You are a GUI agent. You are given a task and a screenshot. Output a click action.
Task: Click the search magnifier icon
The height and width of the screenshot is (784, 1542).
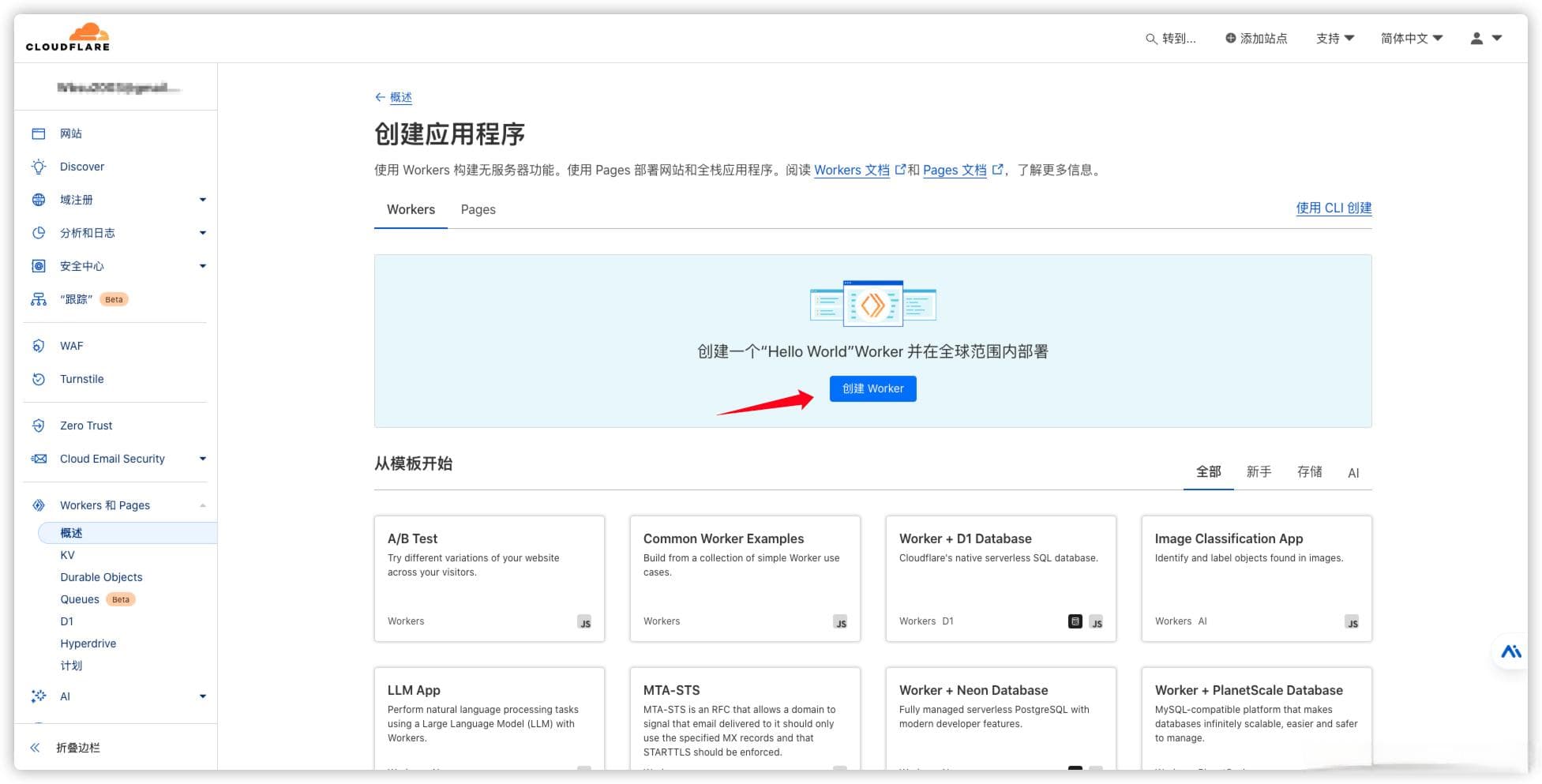click(x=1151, y=39)
